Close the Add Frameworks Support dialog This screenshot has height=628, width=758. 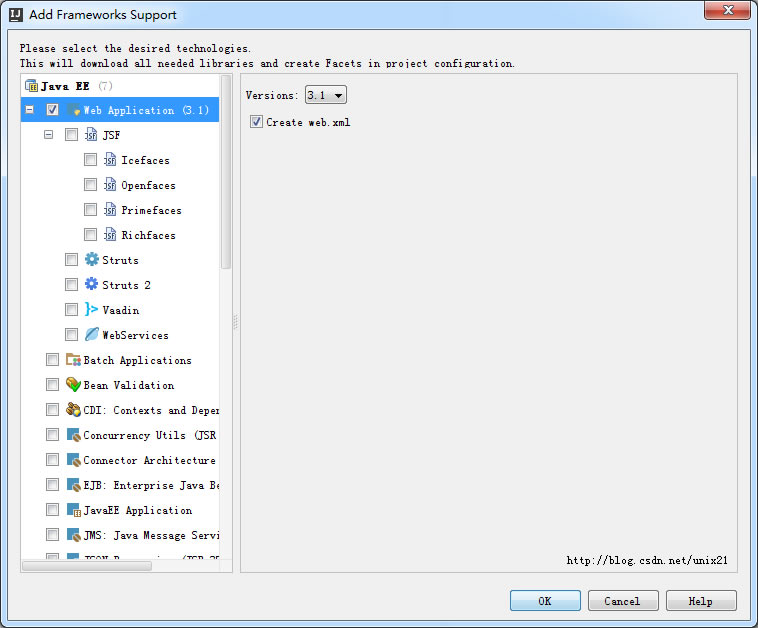tap(727, 10)
